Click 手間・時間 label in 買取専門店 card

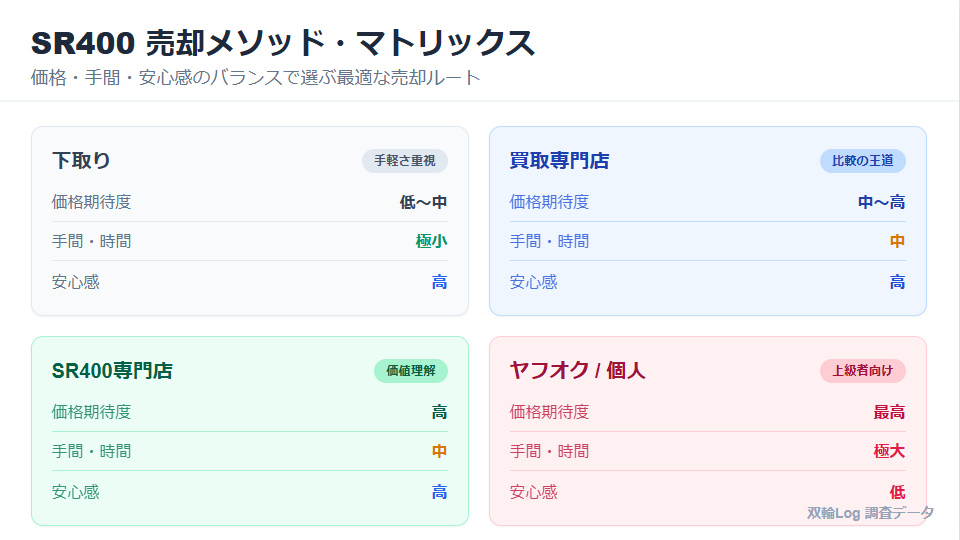[549, 241]
